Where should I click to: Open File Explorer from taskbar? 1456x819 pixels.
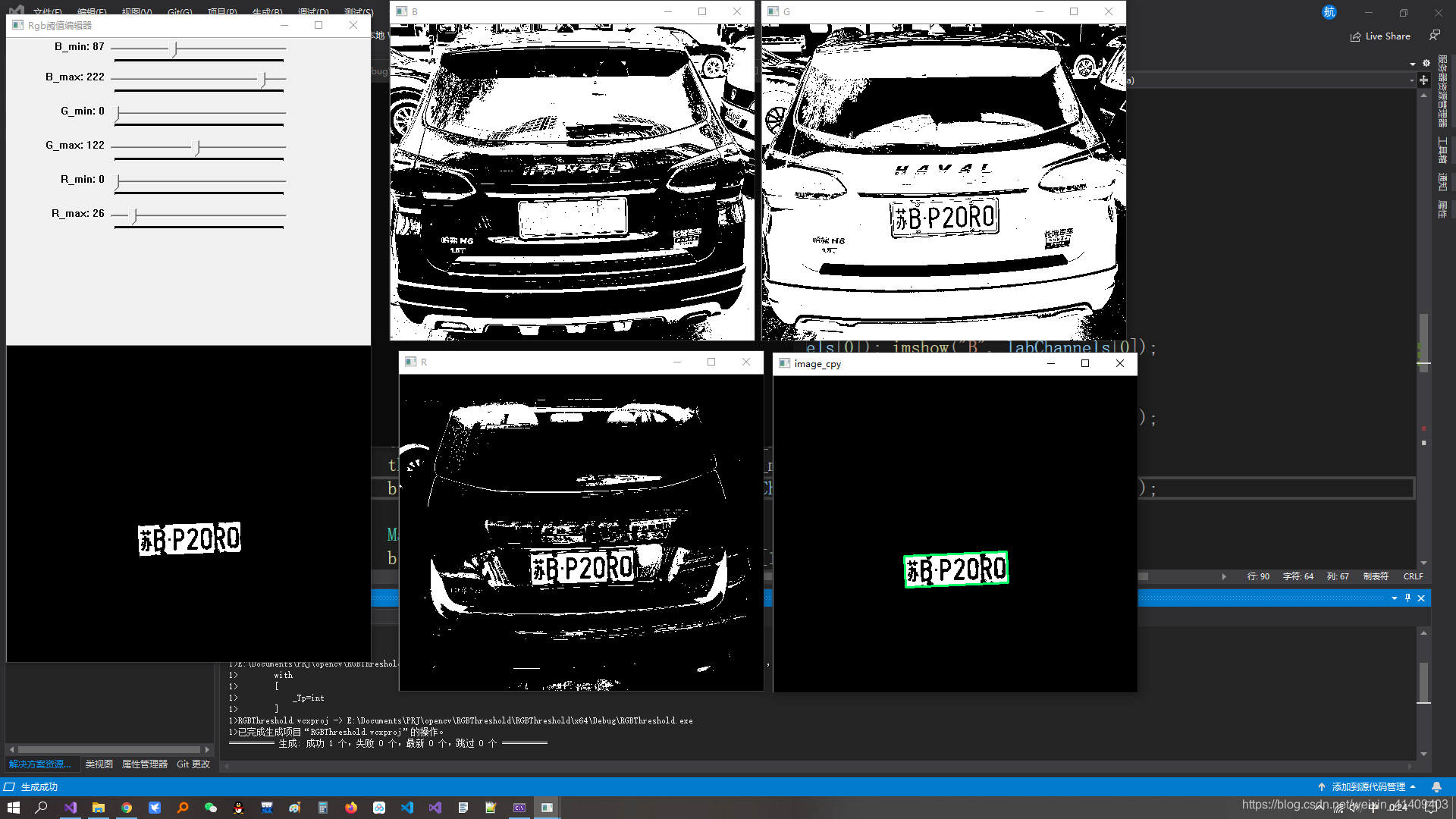click(x=98, y=808)
